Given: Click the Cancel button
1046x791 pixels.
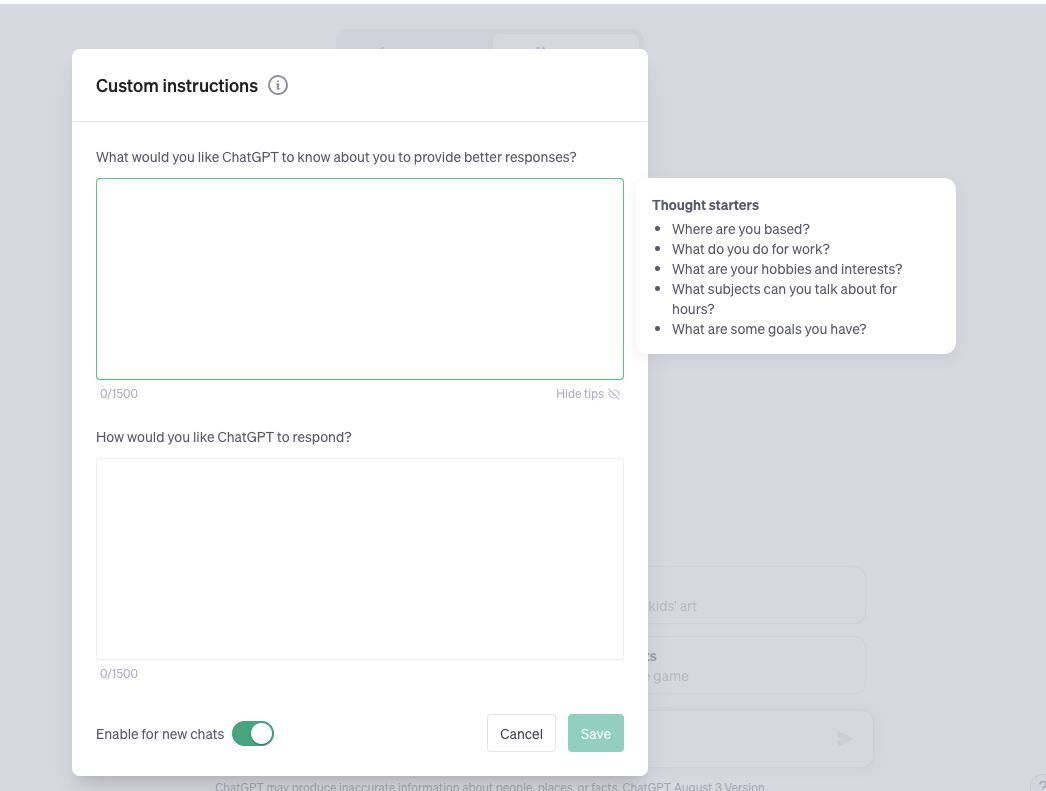Looking at the screenshot, I should tap(521, 734).
